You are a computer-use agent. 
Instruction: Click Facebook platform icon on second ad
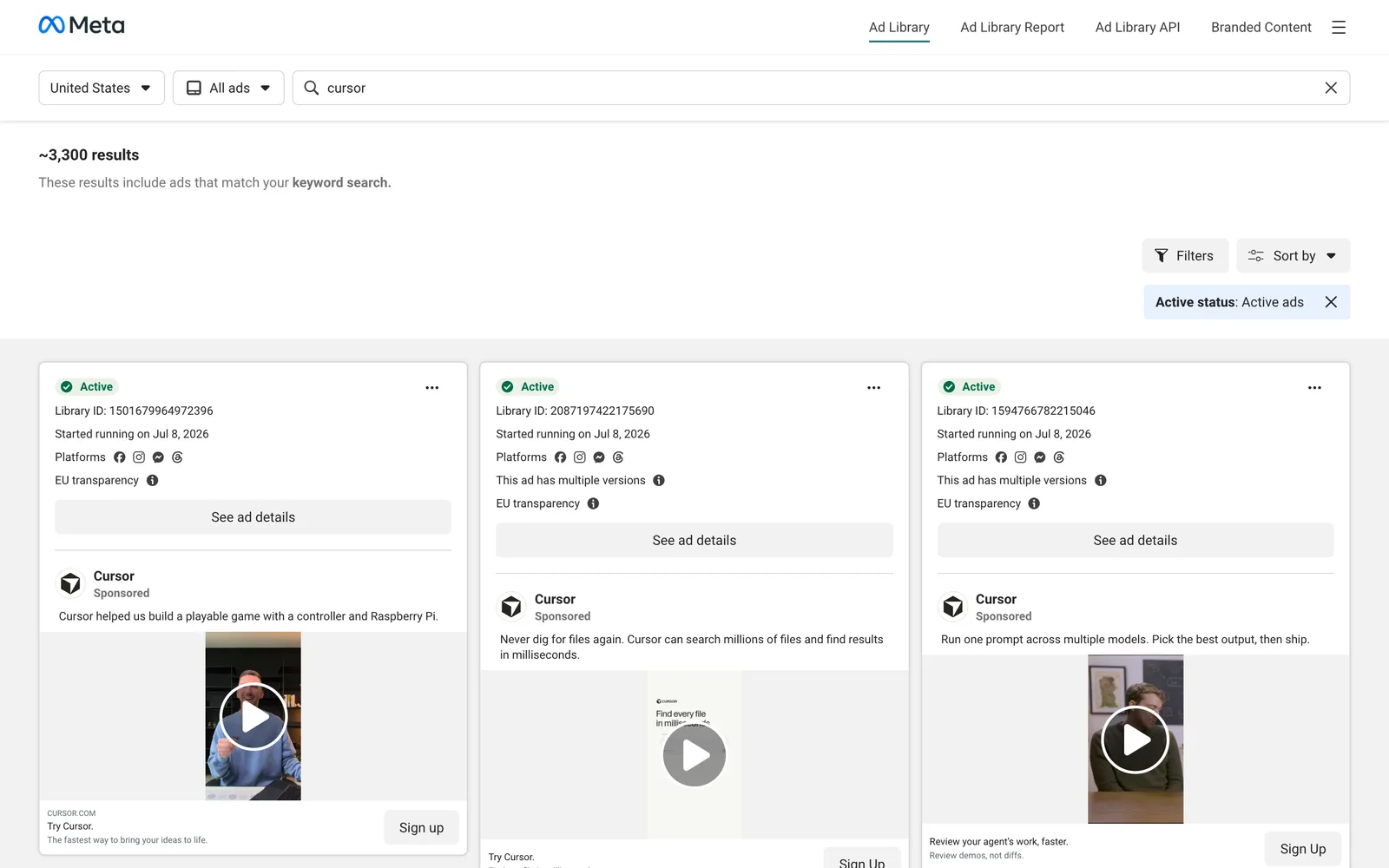561,457
